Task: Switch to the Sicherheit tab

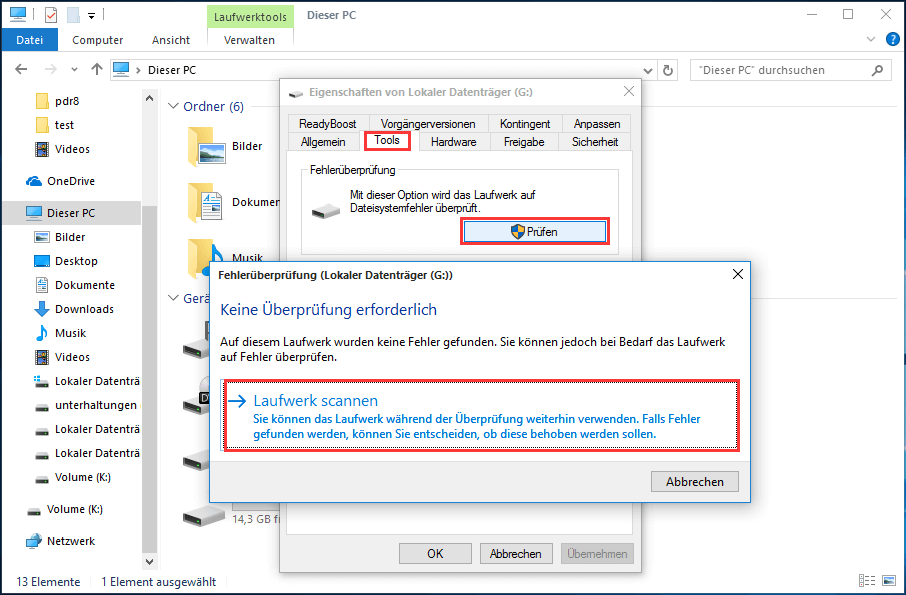Action: [x=595, y=142]
